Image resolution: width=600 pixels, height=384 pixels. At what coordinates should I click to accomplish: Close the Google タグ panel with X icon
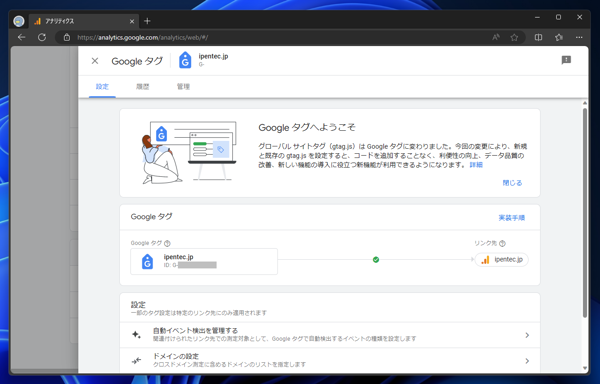coord(95,61)
